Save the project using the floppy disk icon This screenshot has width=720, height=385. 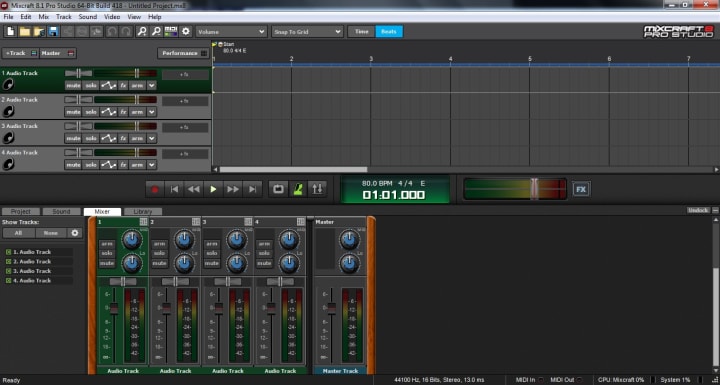[x=53, y=32]
